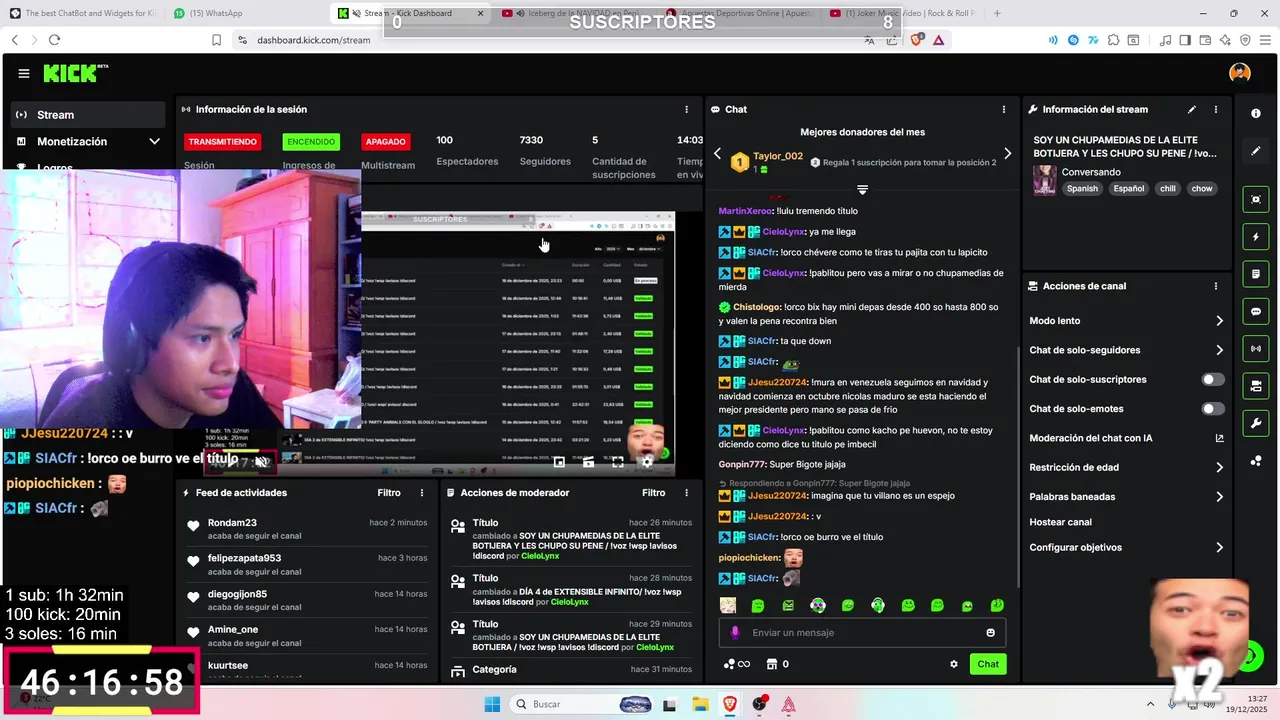Switch to the Joker Music Video tab
This screenshot has width=1280, height=720.
point(905,13)
